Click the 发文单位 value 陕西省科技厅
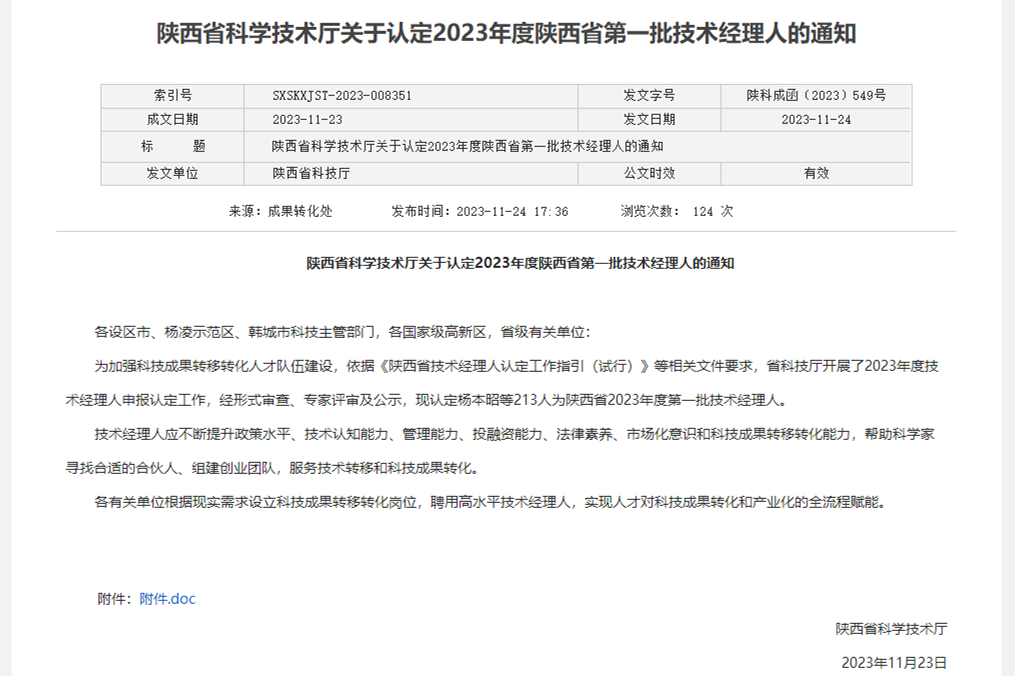1015x676 pixels. click(311, 173)
